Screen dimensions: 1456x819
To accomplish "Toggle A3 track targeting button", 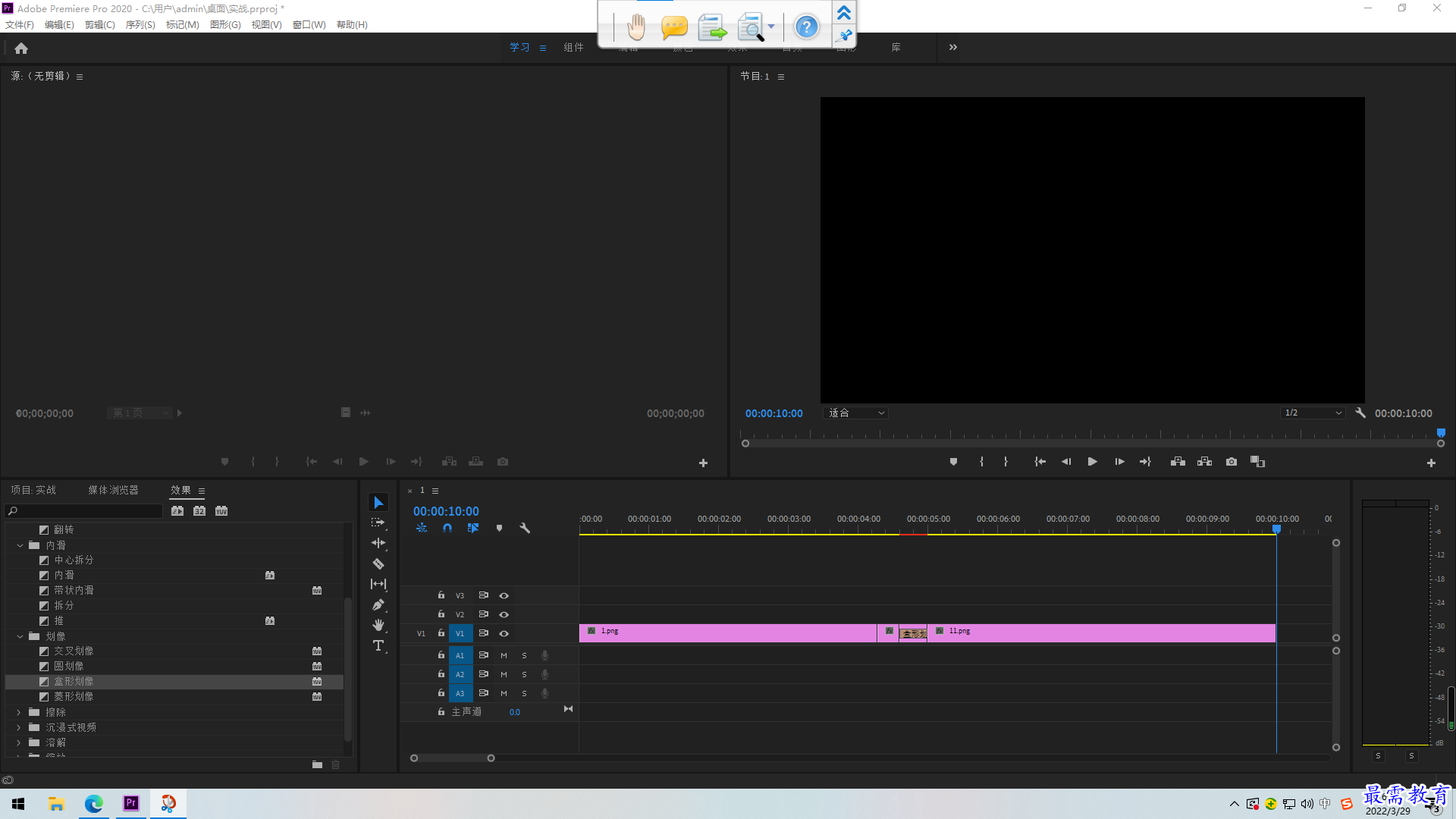I will tap(460, 693).
